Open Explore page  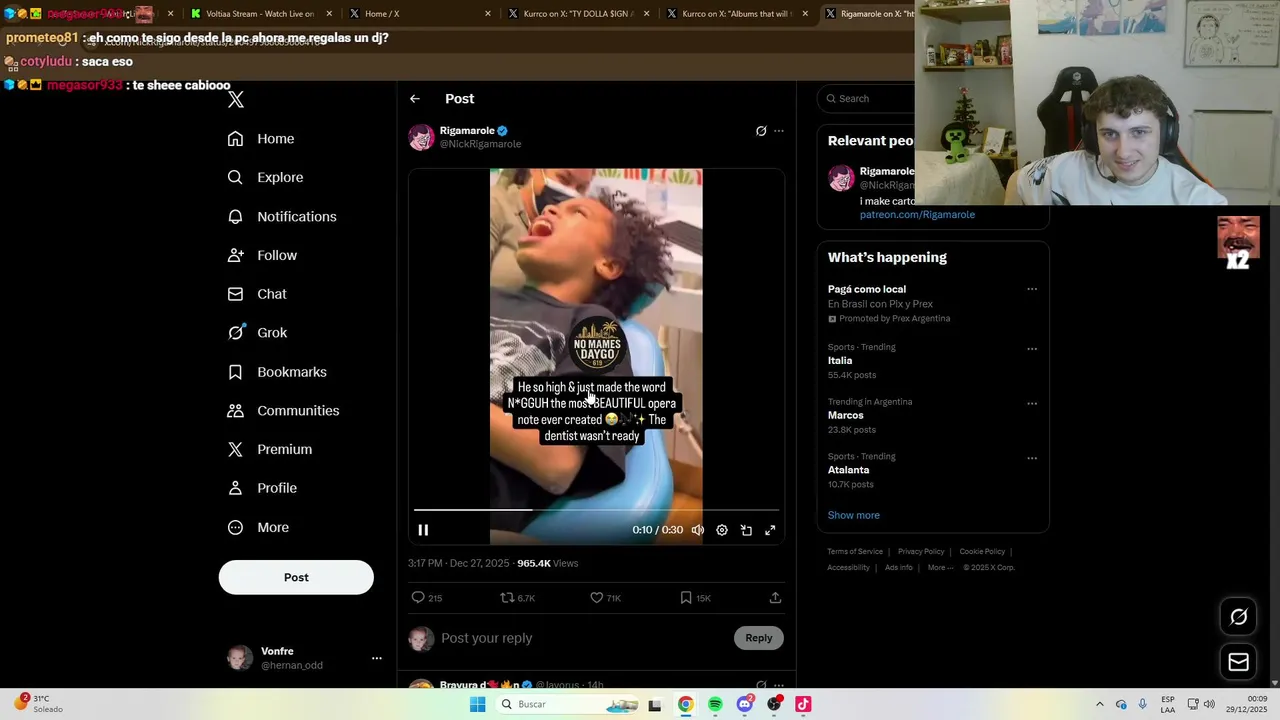tap(265, 177)
